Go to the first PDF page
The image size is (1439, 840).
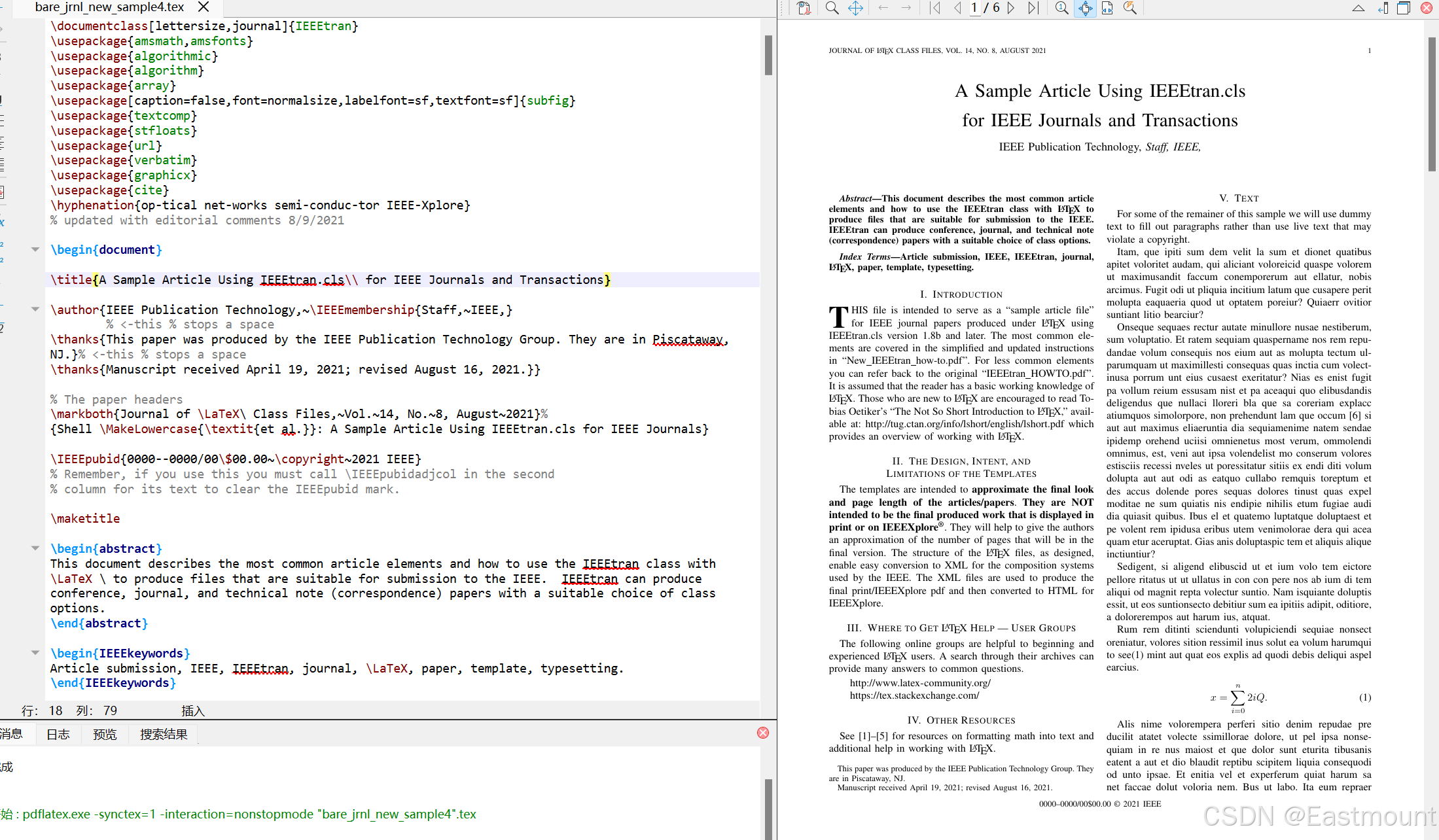[x=935, y=8]
